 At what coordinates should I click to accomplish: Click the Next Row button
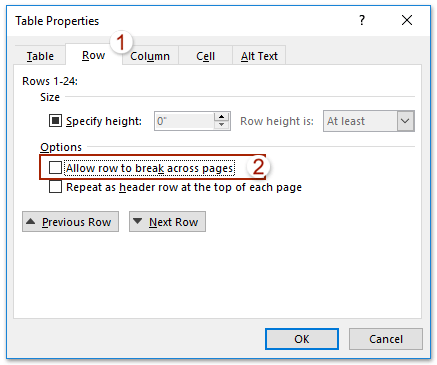[x=167, y=221]
